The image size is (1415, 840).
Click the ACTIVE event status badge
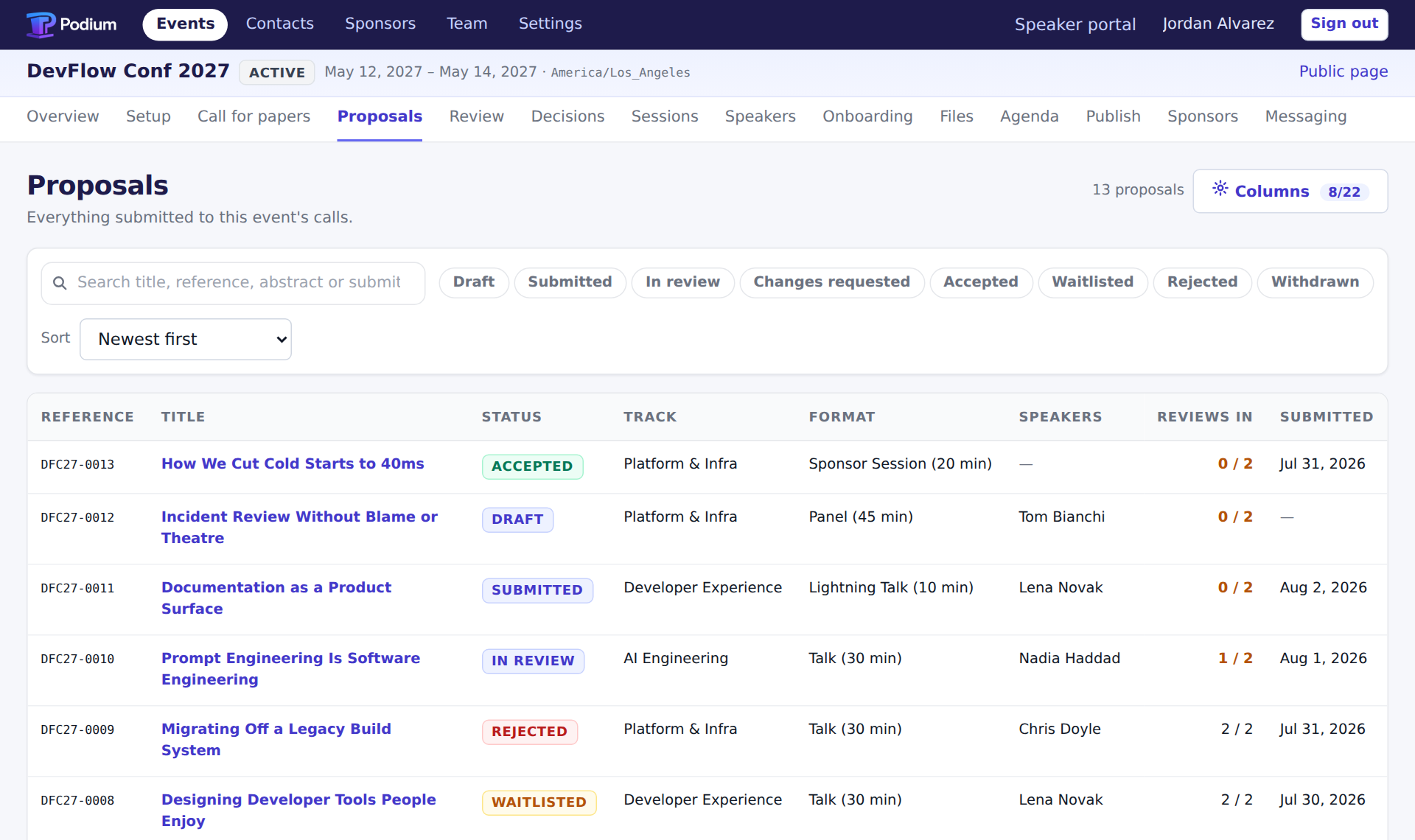pyautogui.click(x=277, y=72)
